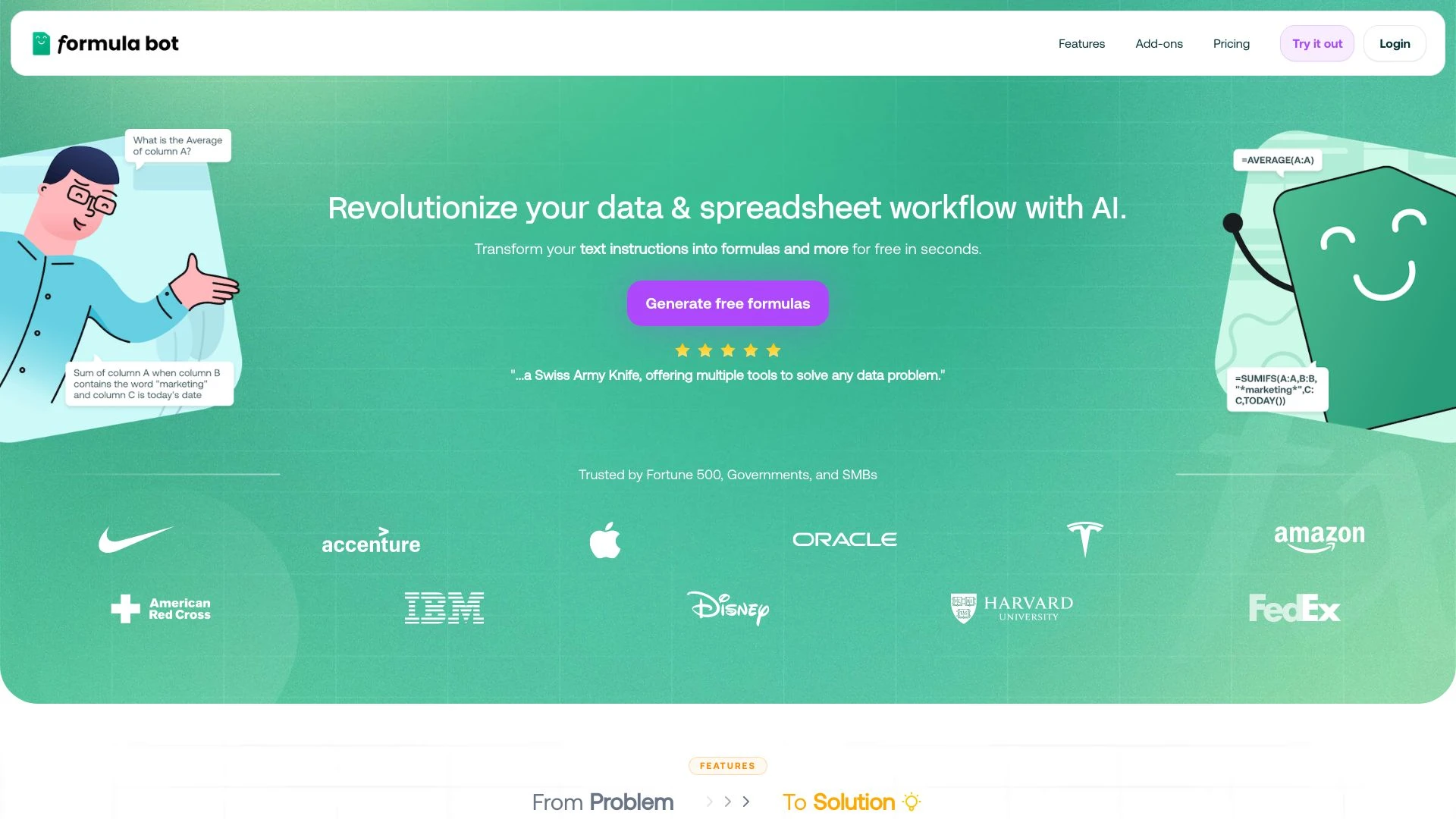Click the Generate free formulas button
This screenshot has height=819, width=1456.
[x=727, y=303]
